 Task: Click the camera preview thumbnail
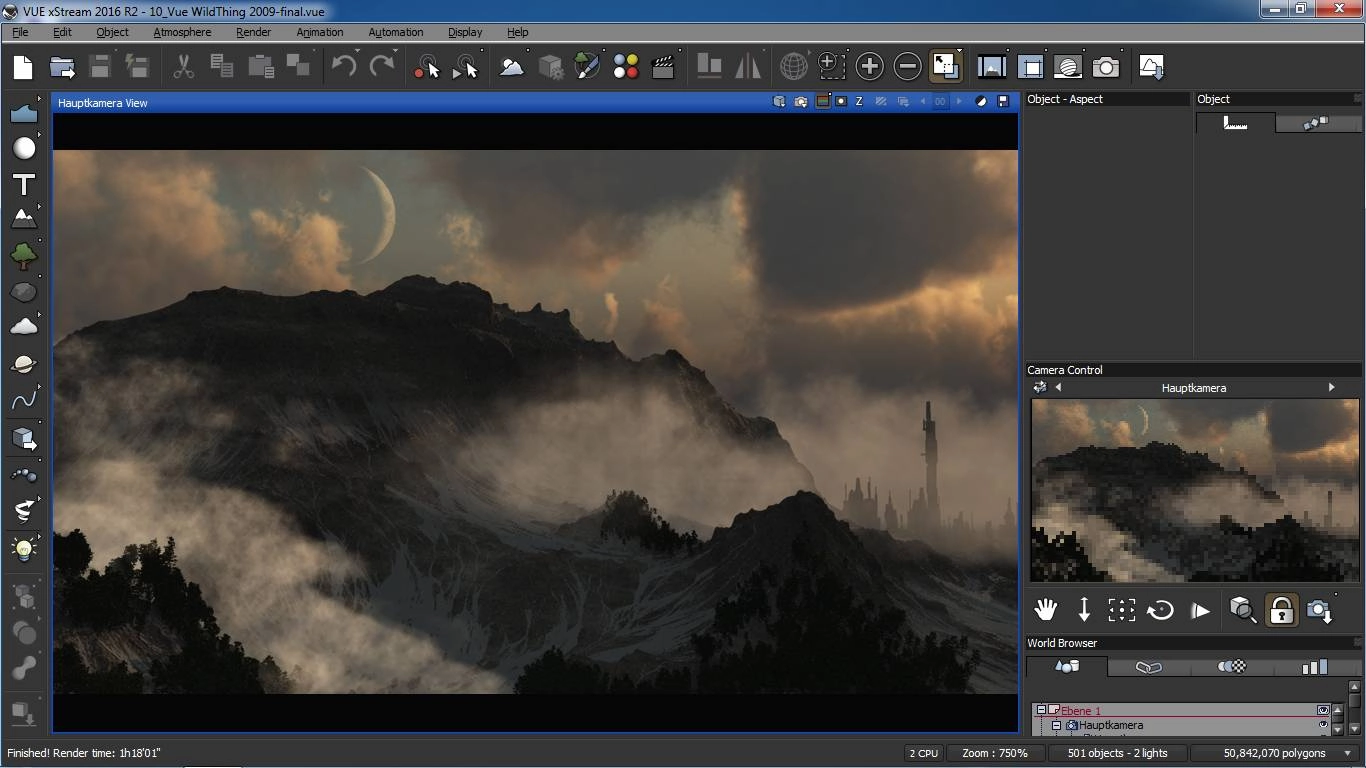coord(1195,490)
